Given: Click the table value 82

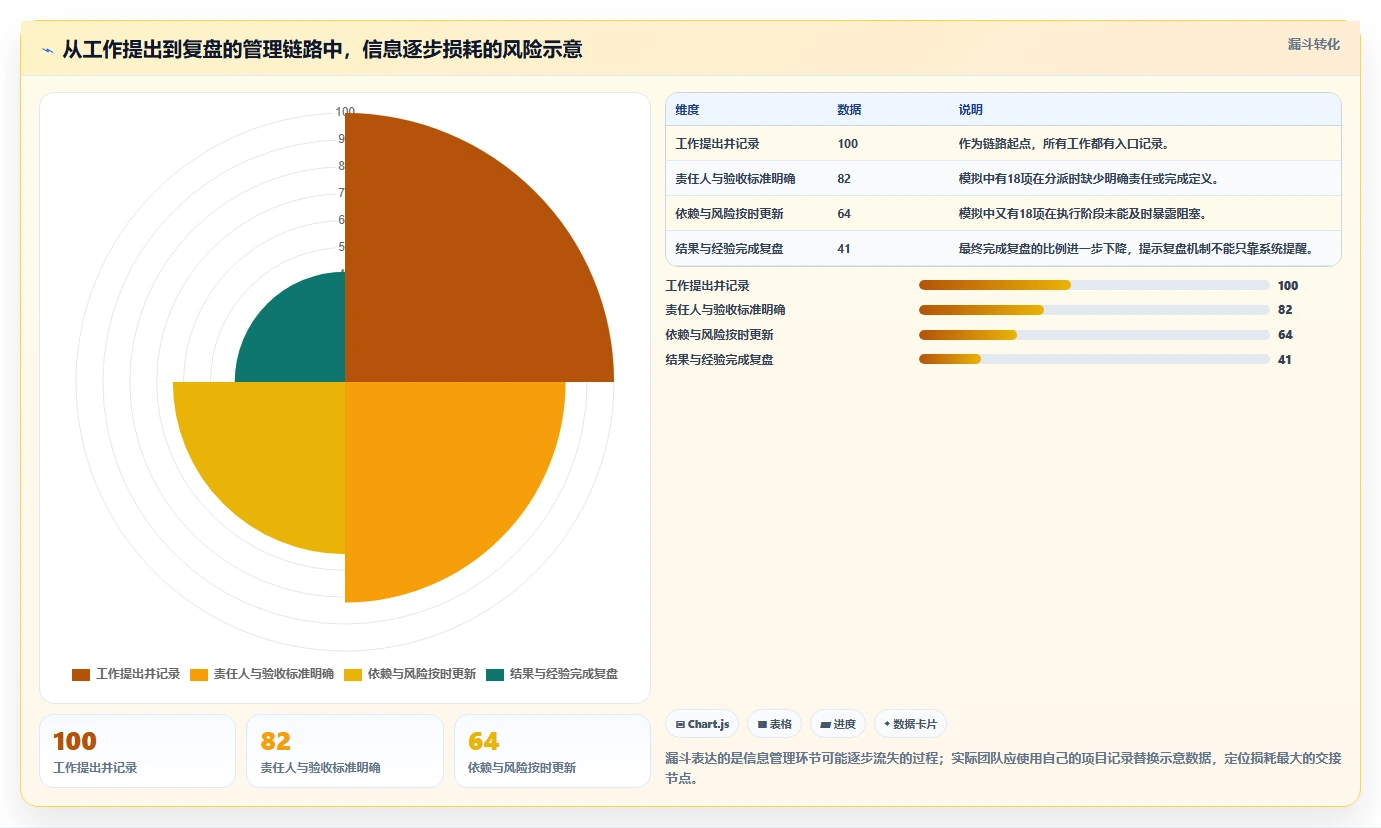Looking at the screenshot, I should click(x=844, y=179).
